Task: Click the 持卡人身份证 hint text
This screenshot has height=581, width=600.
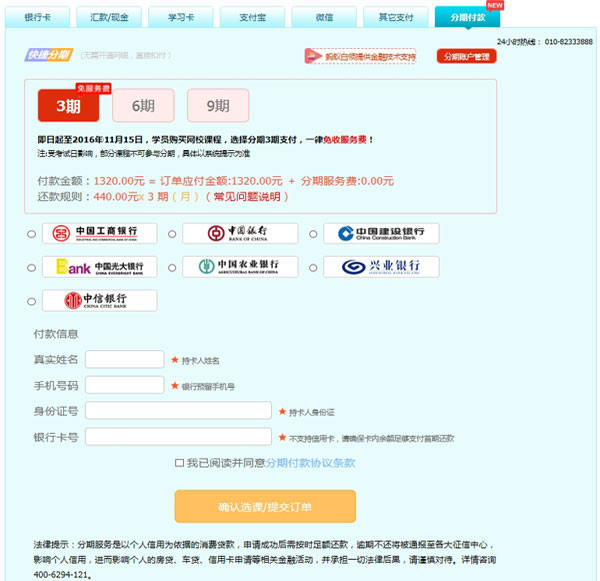Action: tap(311, 412)
